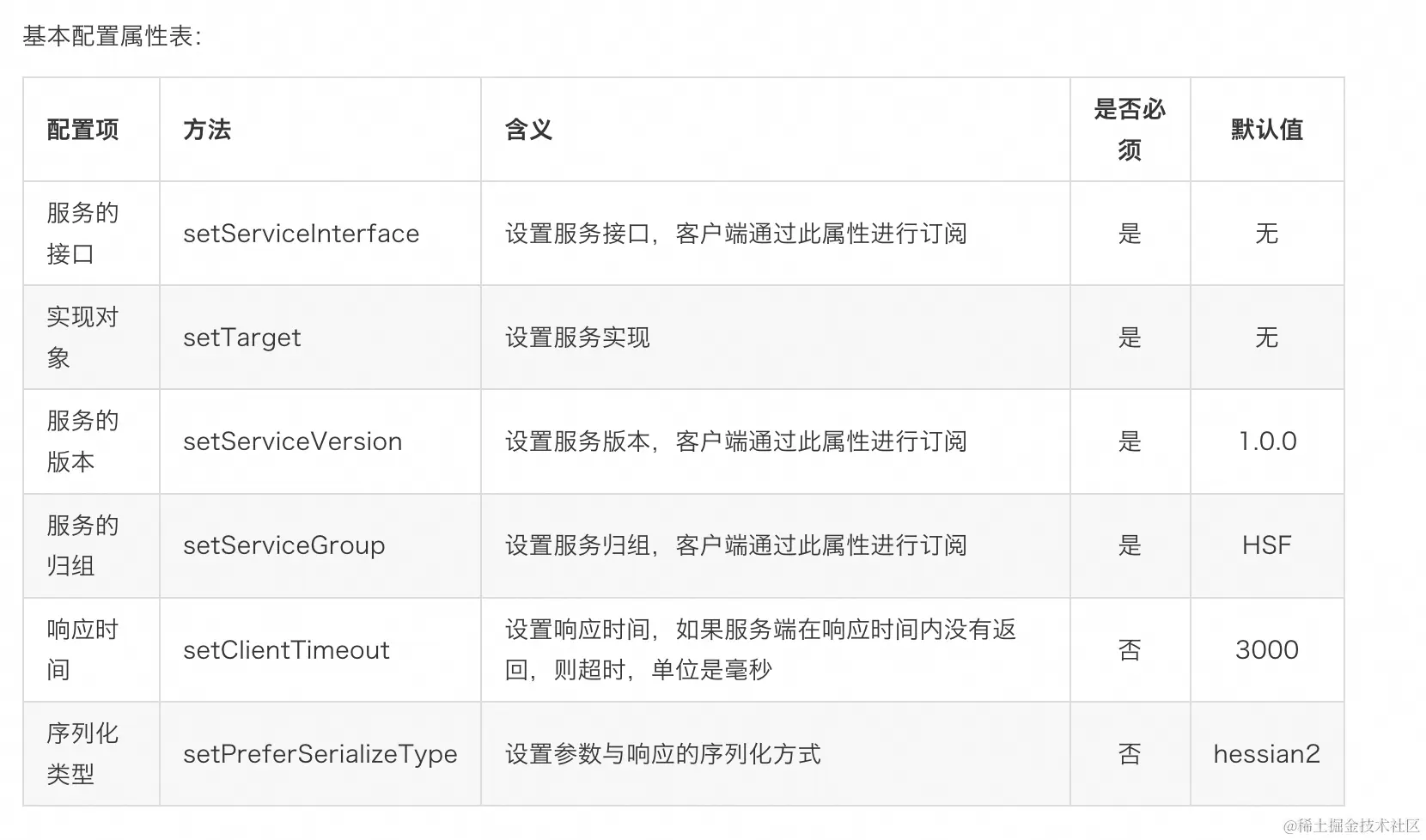Viewport: 1426px width, 840px height.
Task: Click the setClientTimeout method text
Action: coord(286,650)
